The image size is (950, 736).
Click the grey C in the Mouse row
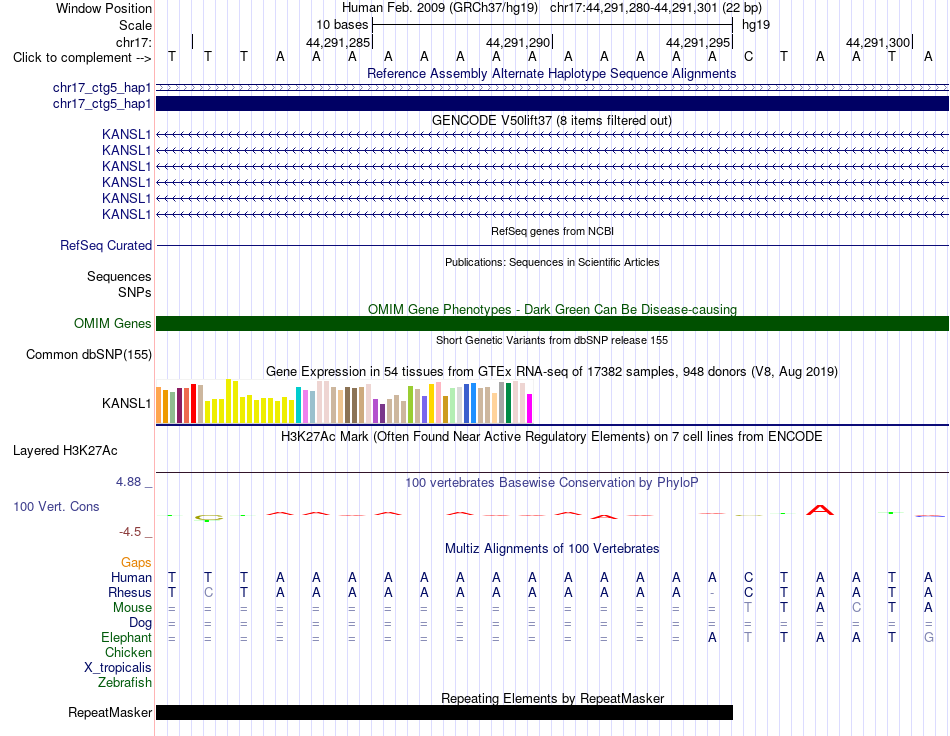pos(856,608)
